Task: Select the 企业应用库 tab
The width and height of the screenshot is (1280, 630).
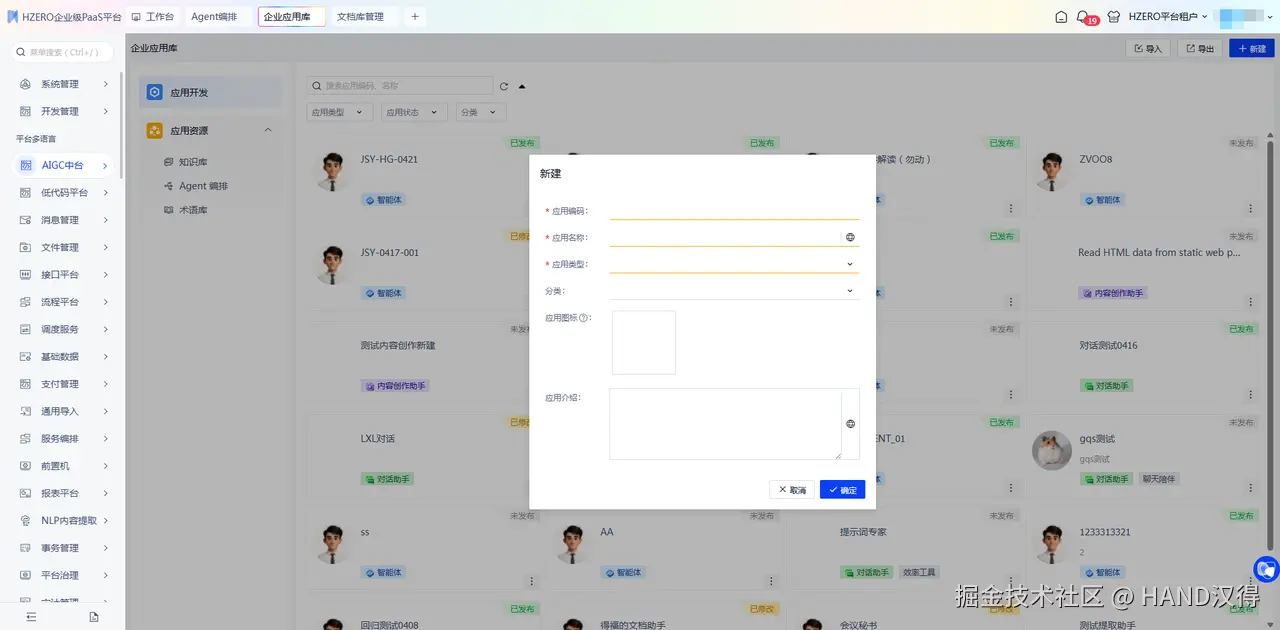Action: (x=292, y=17)
